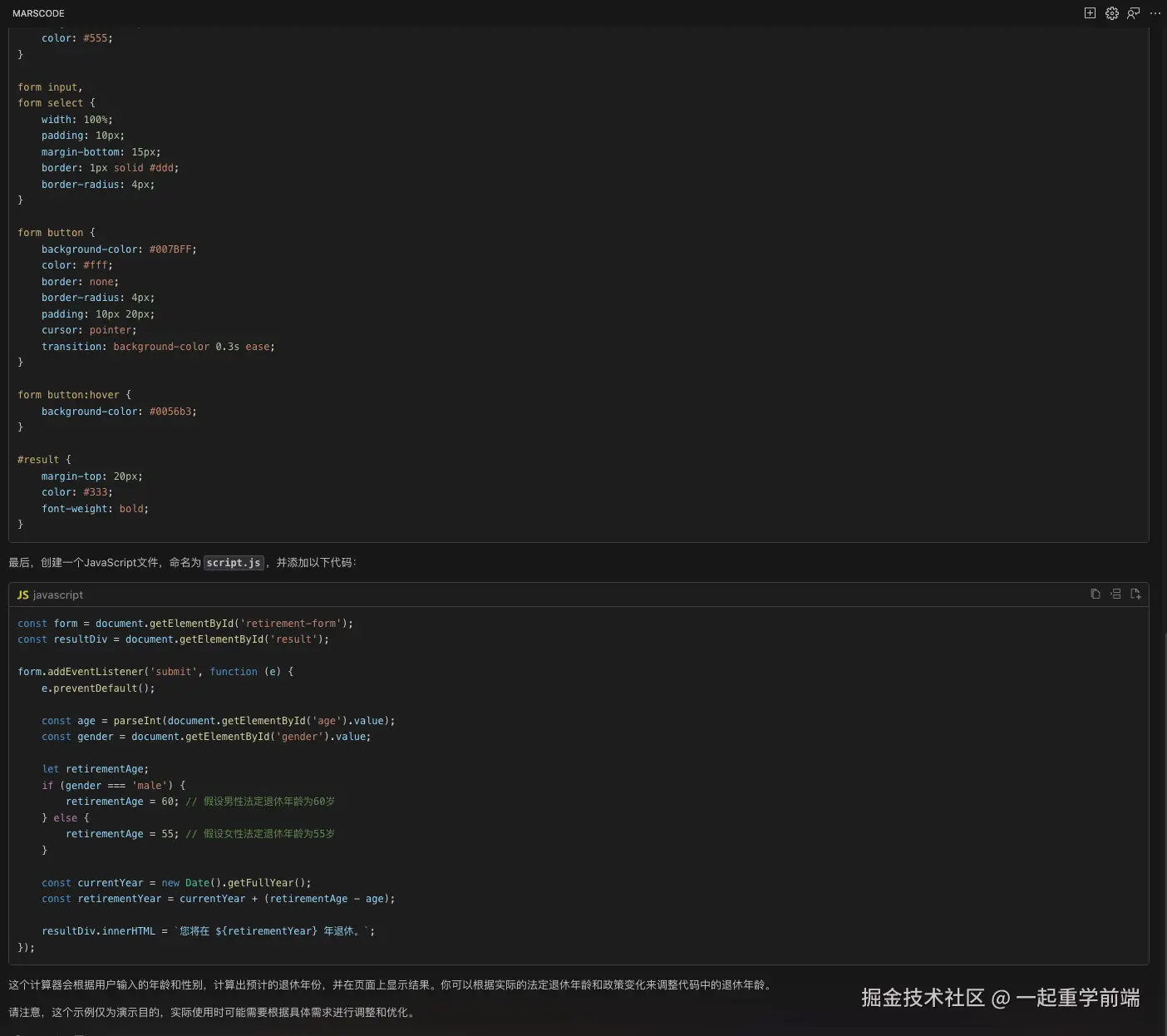Click the 'retirementAge = 60;' line
The image size is (1167, 1036).
tap(200, 802)
